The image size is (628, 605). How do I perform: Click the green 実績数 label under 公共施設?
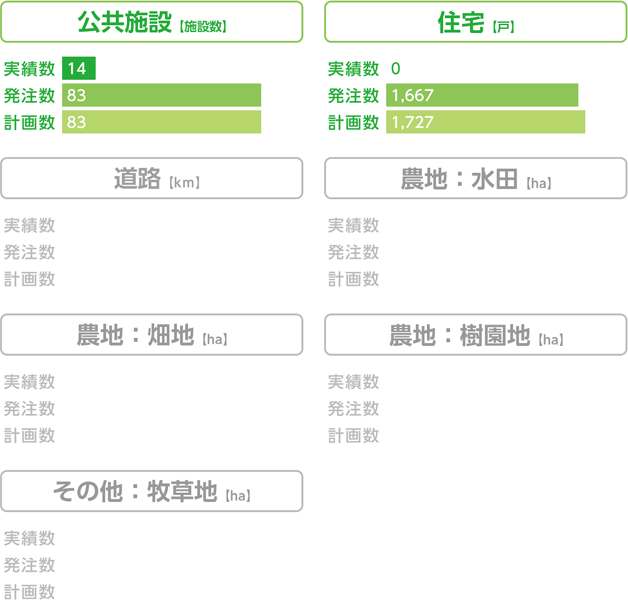tap(29, 69)
